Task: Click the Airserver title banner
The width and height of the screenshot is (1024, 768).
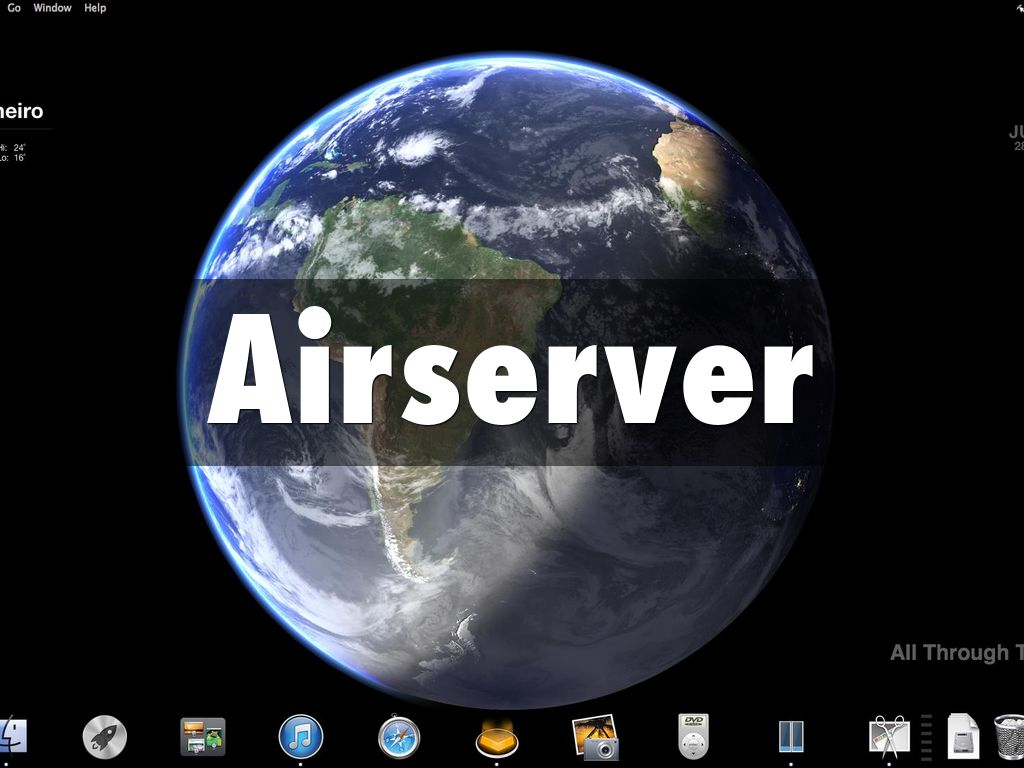Action: (510, 372)
